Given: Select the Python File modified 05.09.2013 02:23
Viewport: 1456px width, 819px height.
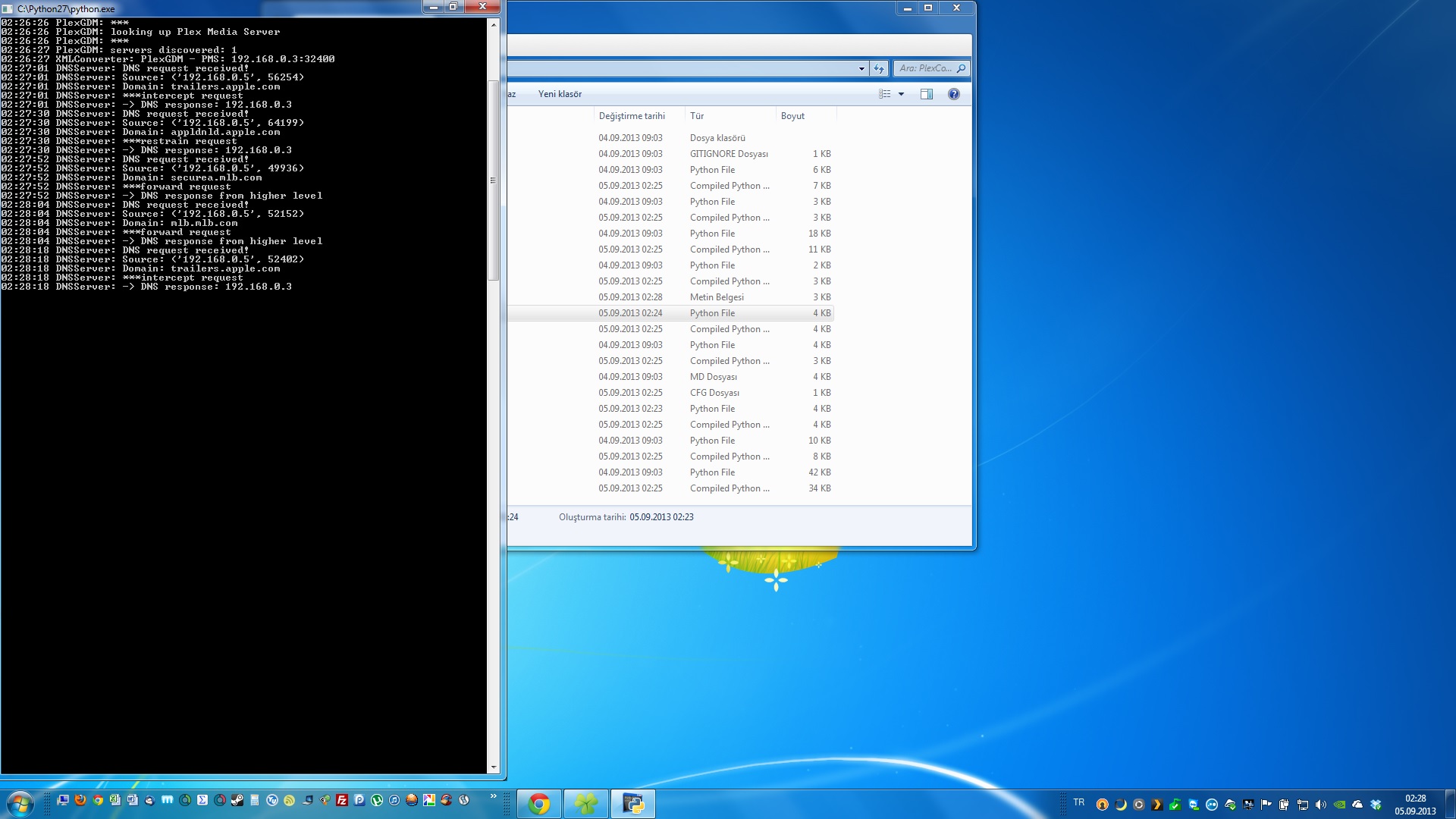Looking at the screenshot, I should [x=671, y=409].
